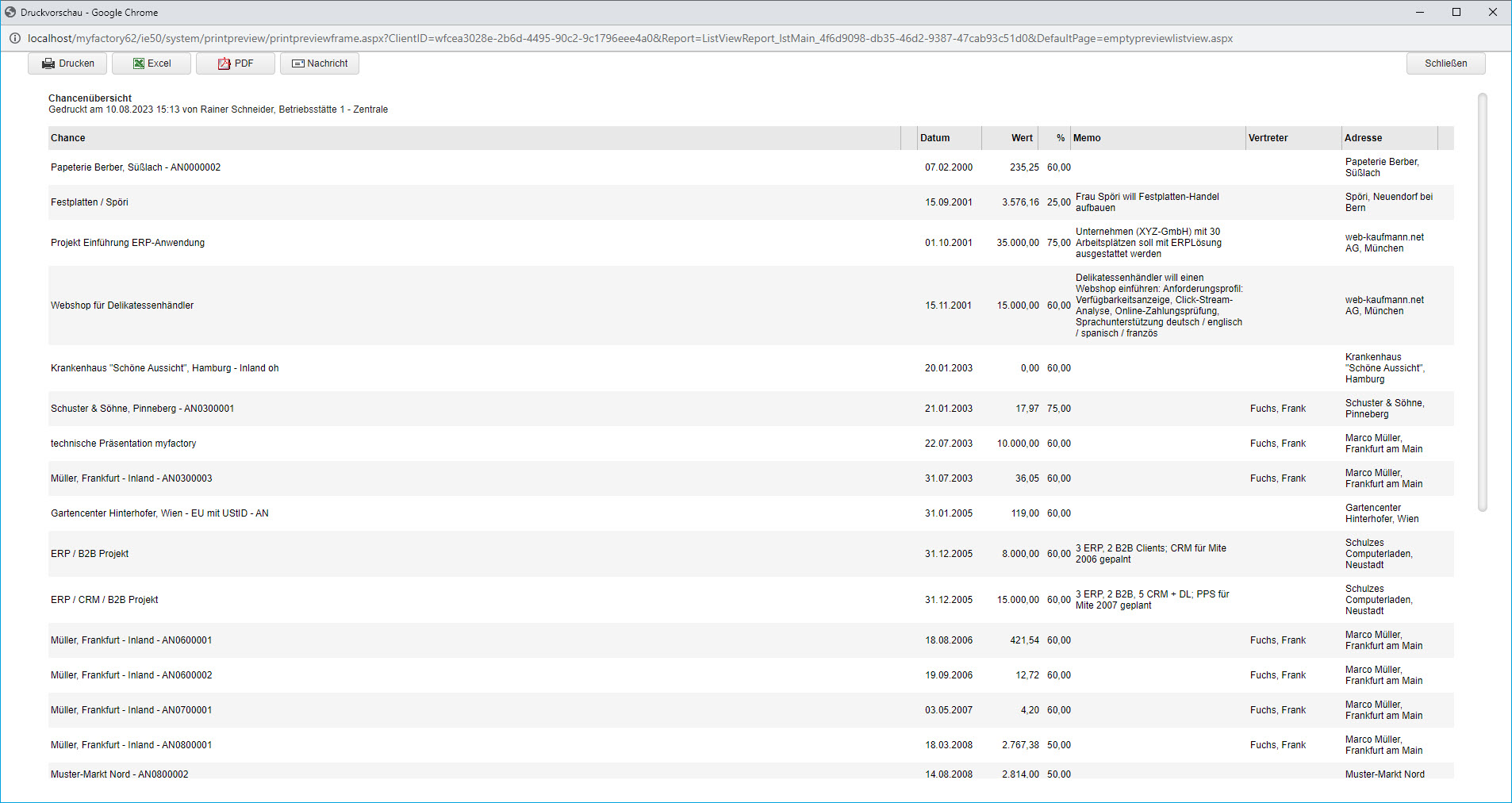Click the vertical scrollbar of the preview
This screenshot has width=1512, height=803.
[x=1482, y=302]
